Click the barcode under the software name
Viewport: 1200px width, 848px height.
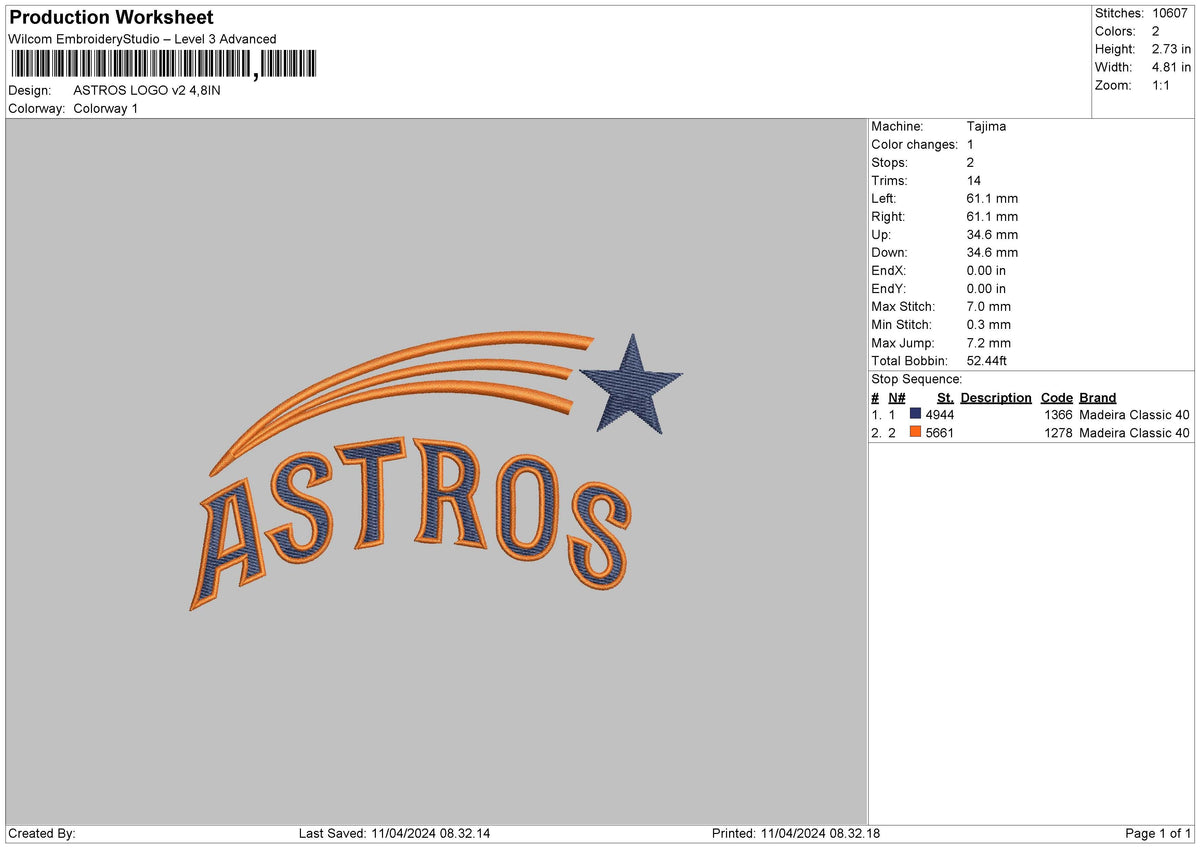pyautogui.click(x=163, y=65)
